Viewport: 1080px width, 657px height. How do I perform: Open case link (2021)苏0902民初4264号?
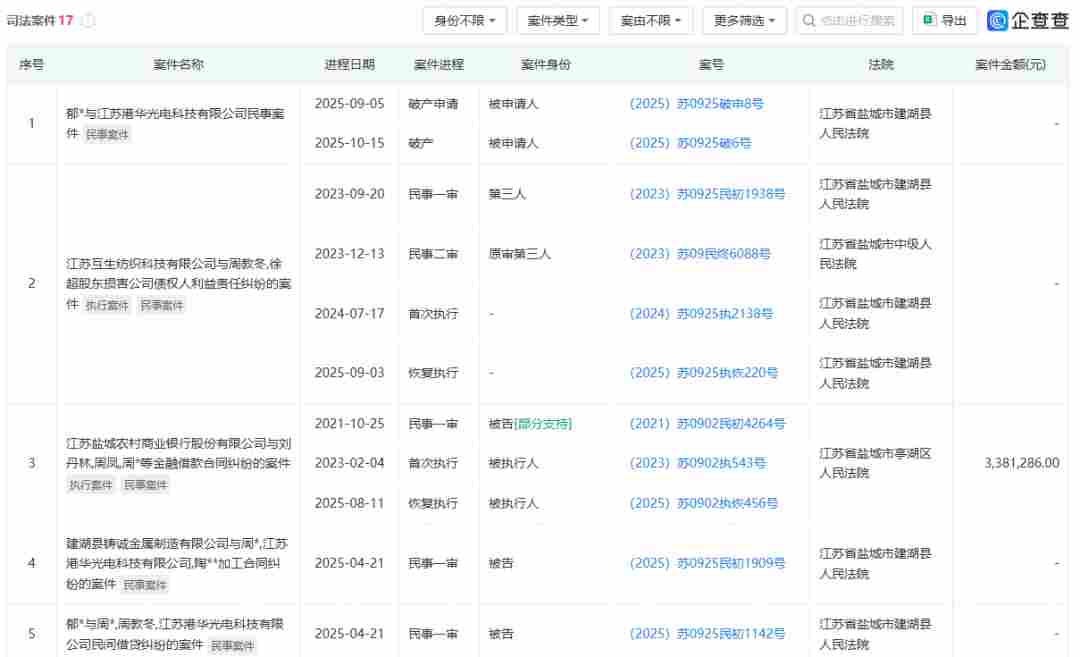(707, 424)
